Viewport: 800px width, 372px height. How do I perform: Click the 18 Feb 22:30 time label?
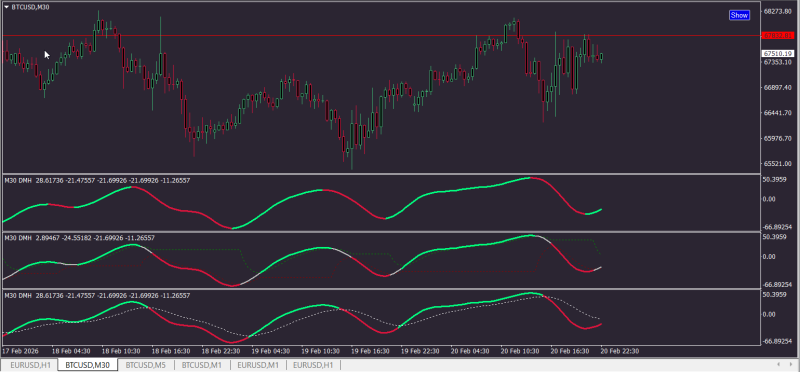(x=221, y=352)
